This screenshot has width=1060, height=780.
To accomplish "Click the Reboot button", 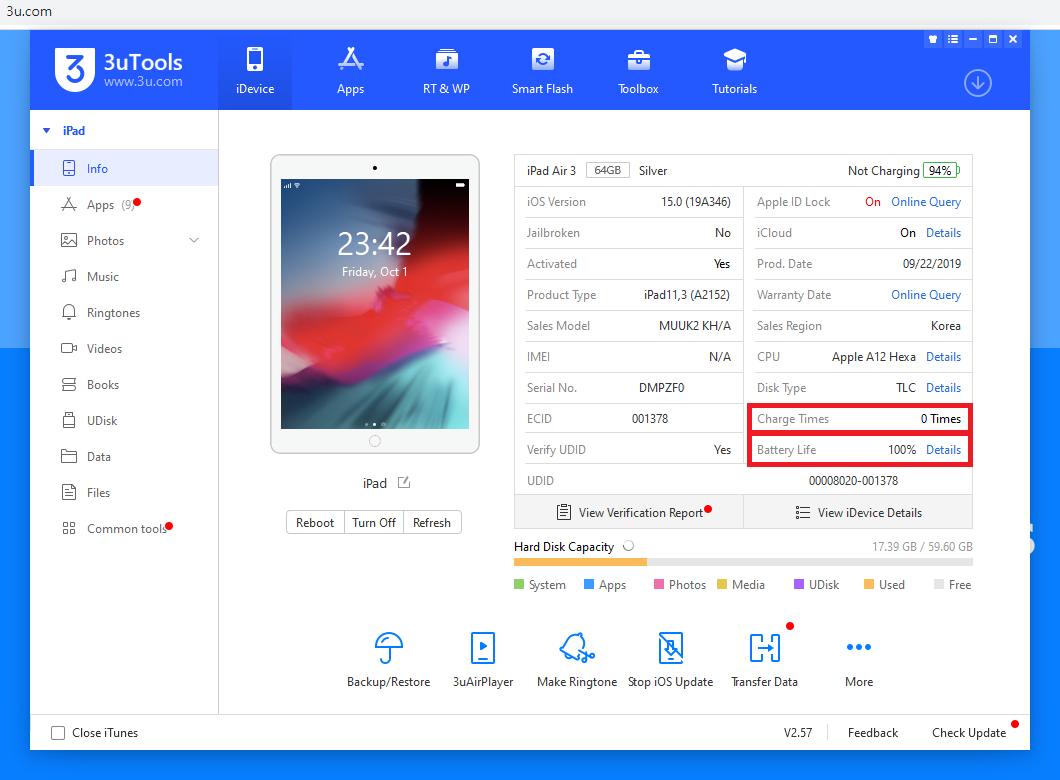I will 315,522.
